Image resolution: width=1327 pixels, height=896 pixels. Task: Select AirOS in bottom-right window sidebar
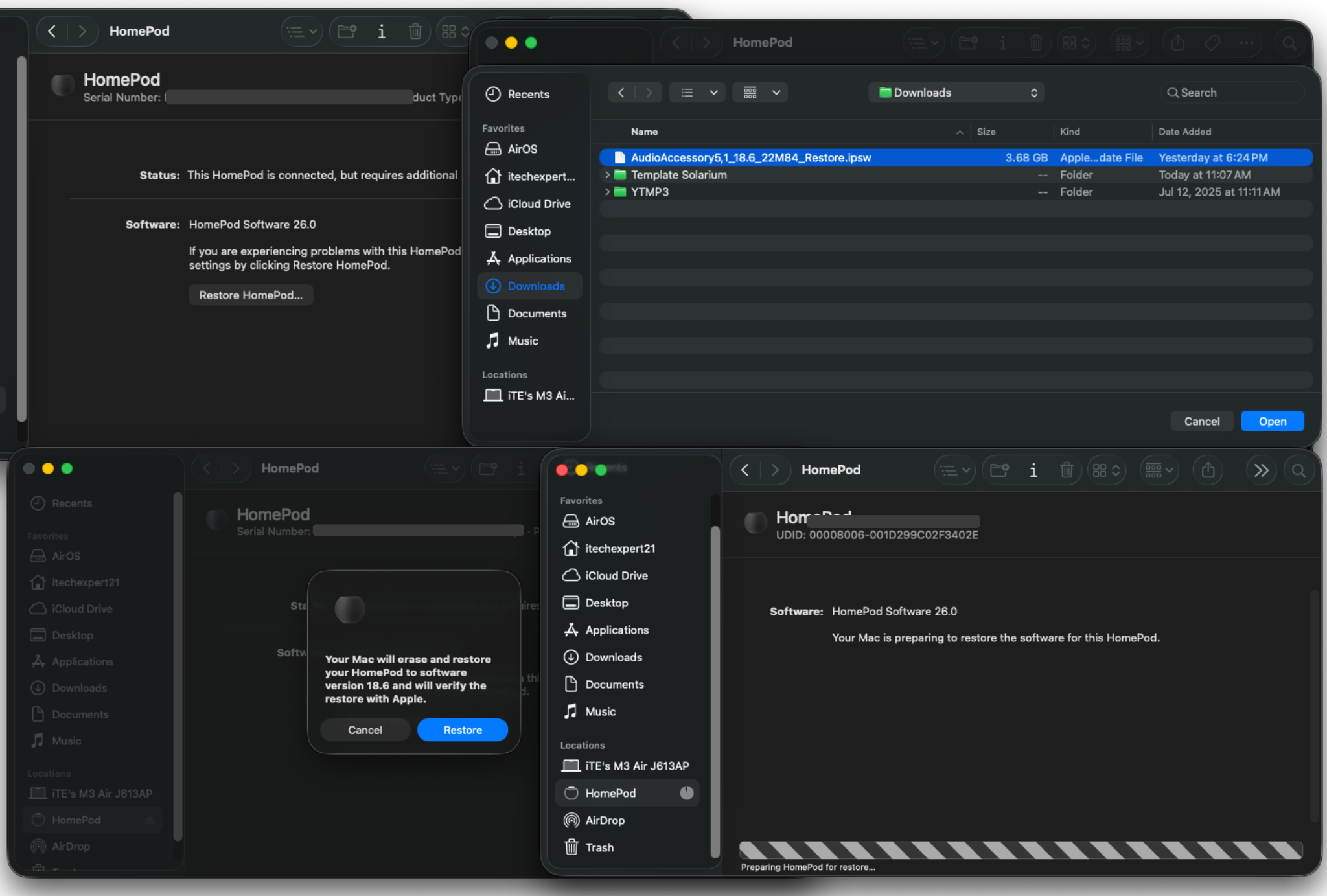(x=627, y=521)
